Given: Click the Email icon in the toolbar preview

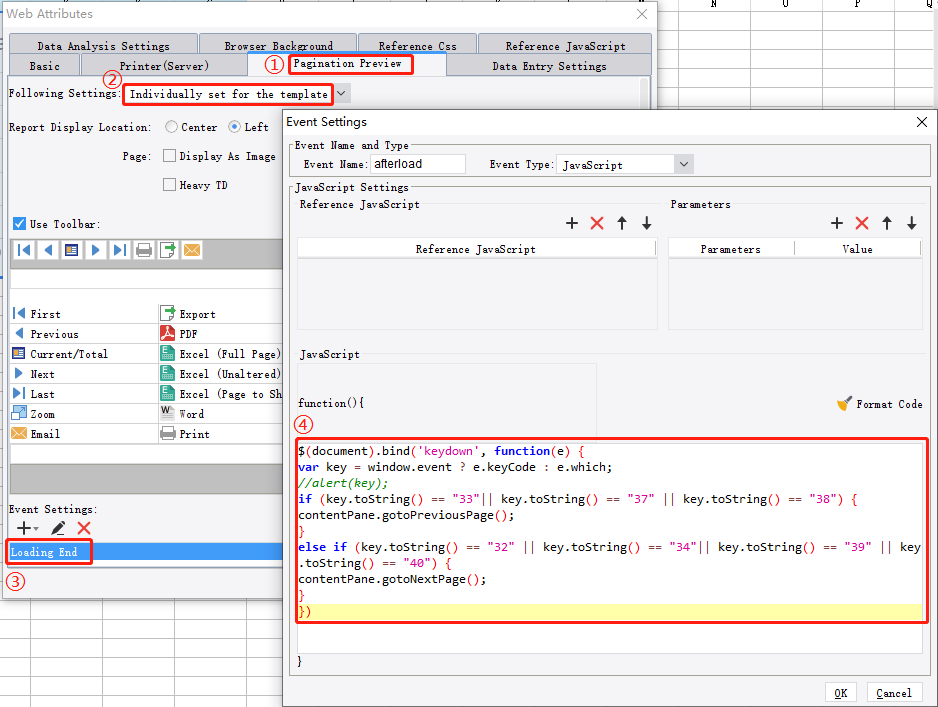Looking at the screenshot, I should pyautogui.click(x=191, y=250).
